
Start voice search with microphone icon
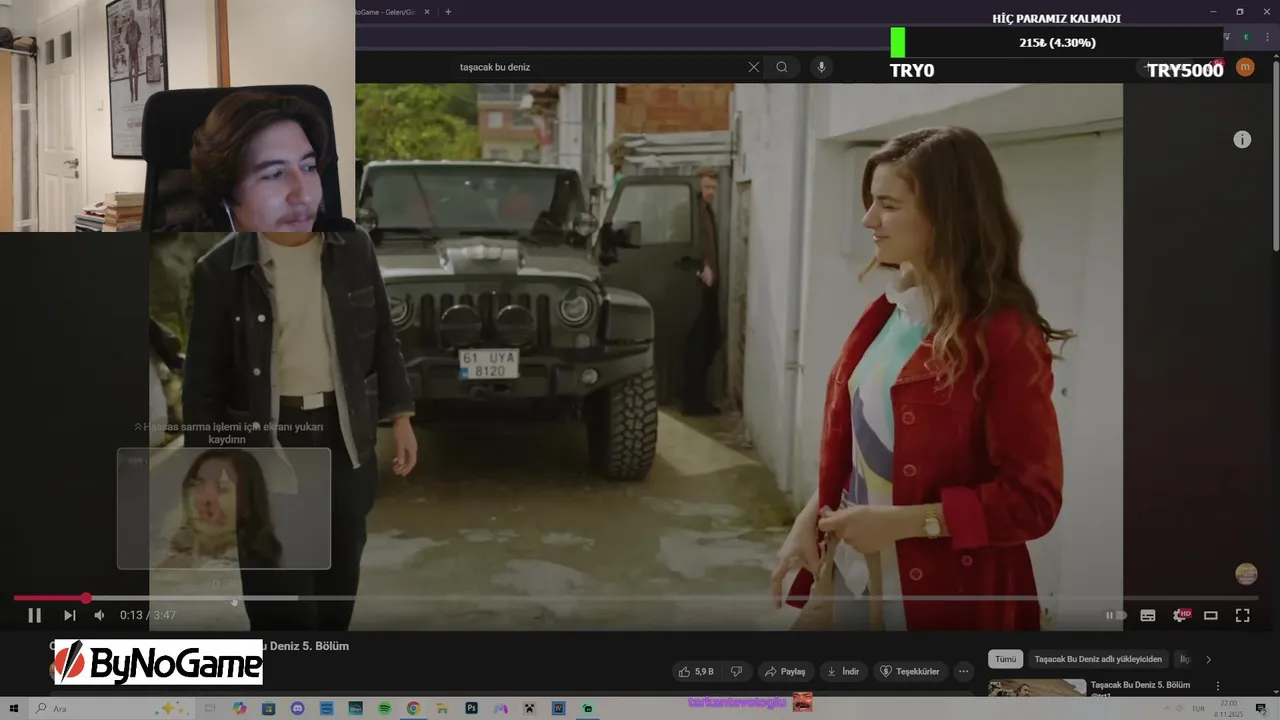(821, 67)
